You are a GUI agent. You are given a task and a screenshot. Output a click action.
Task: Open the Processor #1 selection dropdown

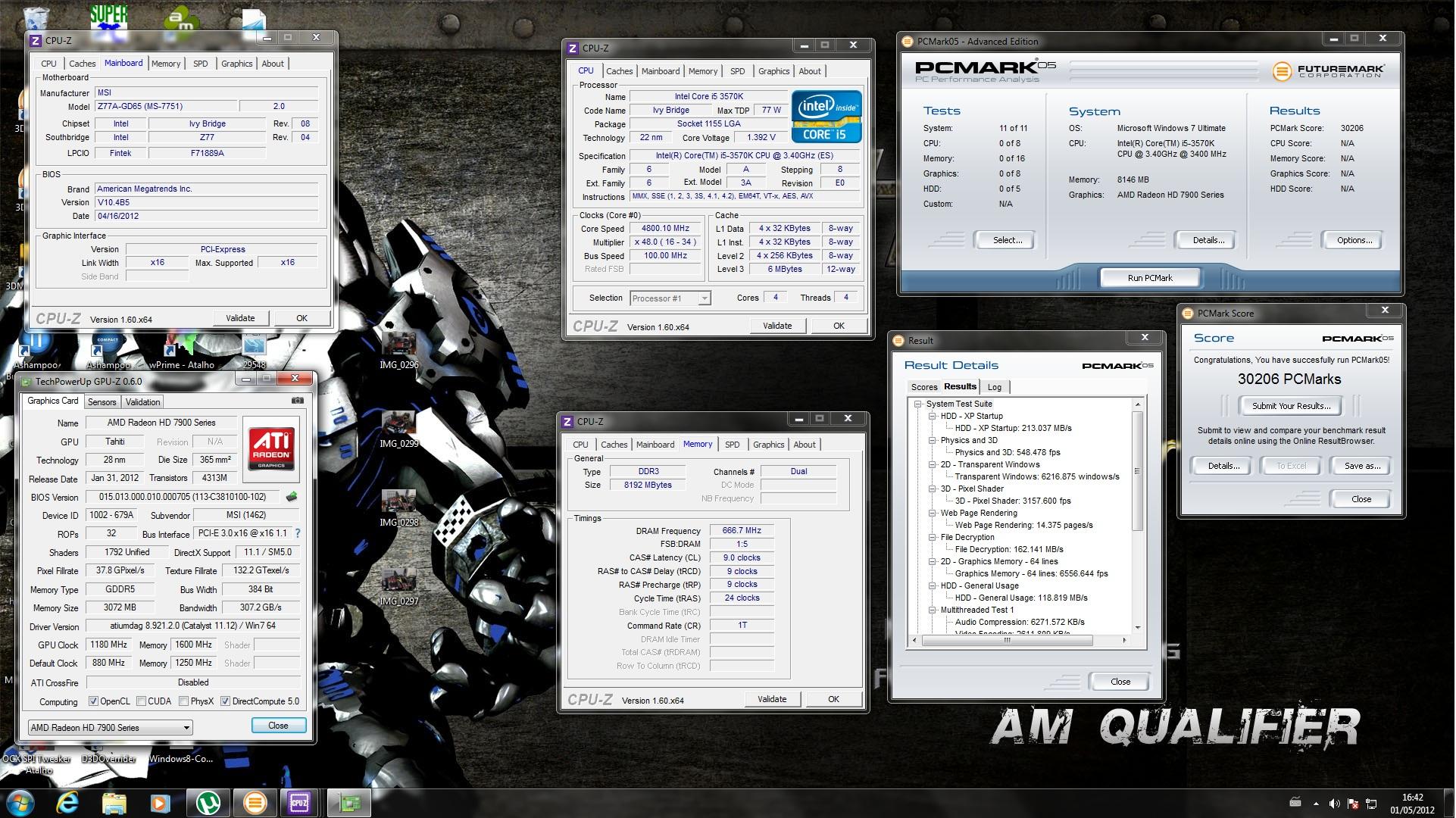670,298
